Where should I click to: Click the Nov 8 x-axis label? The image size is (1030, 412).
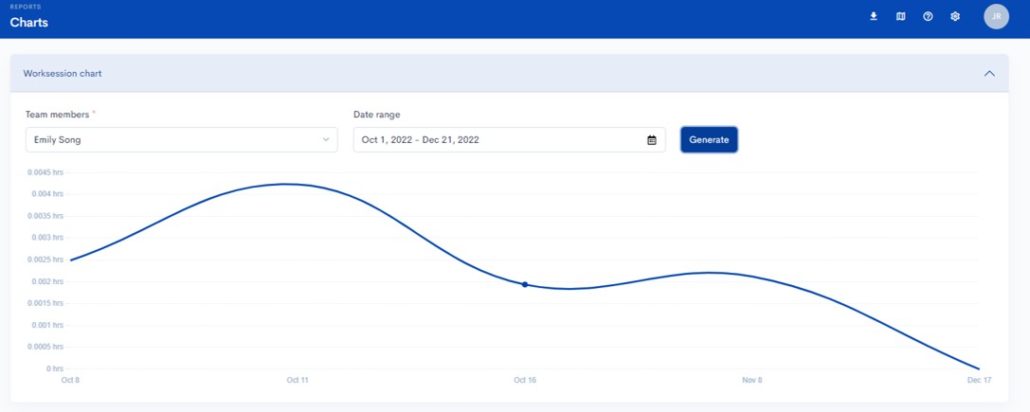(x=752, y=381)
